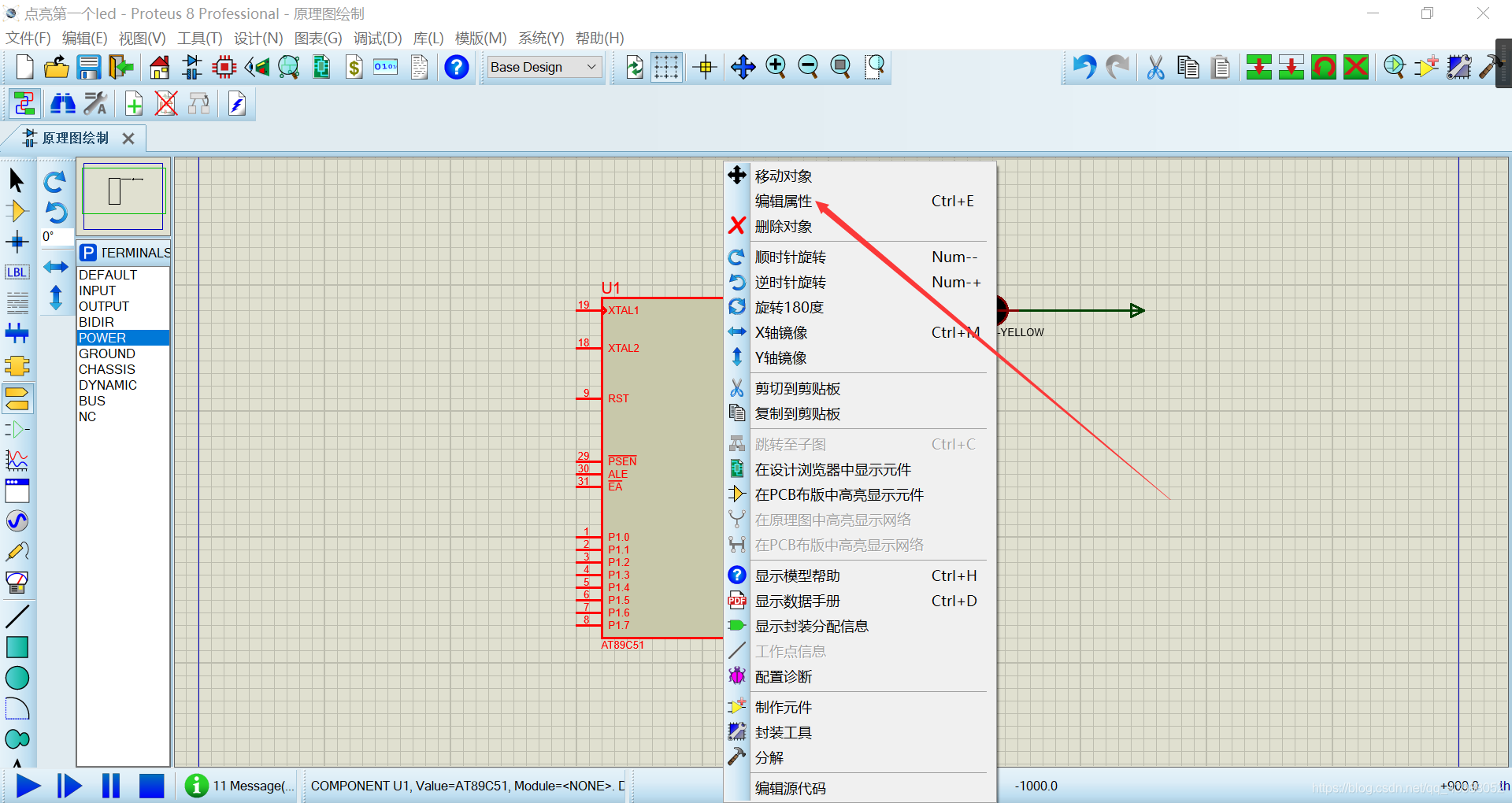Image resolution: width=1512 pixels, height=803 pixels.
Task: Choose 移动对象 in the context menu
Action: [860, 176]
